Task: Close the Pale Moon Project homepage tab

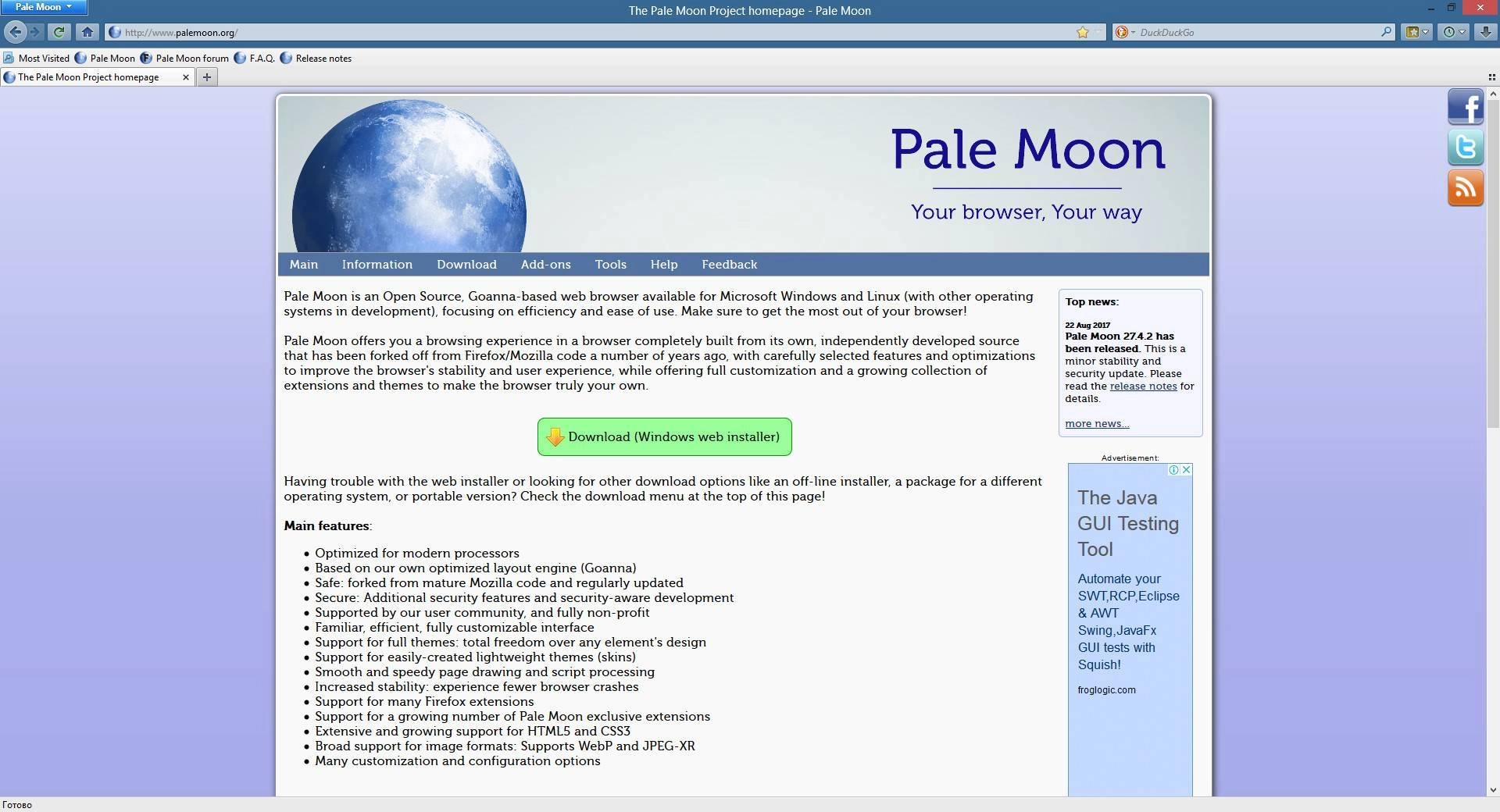Action: pos(186,77)
